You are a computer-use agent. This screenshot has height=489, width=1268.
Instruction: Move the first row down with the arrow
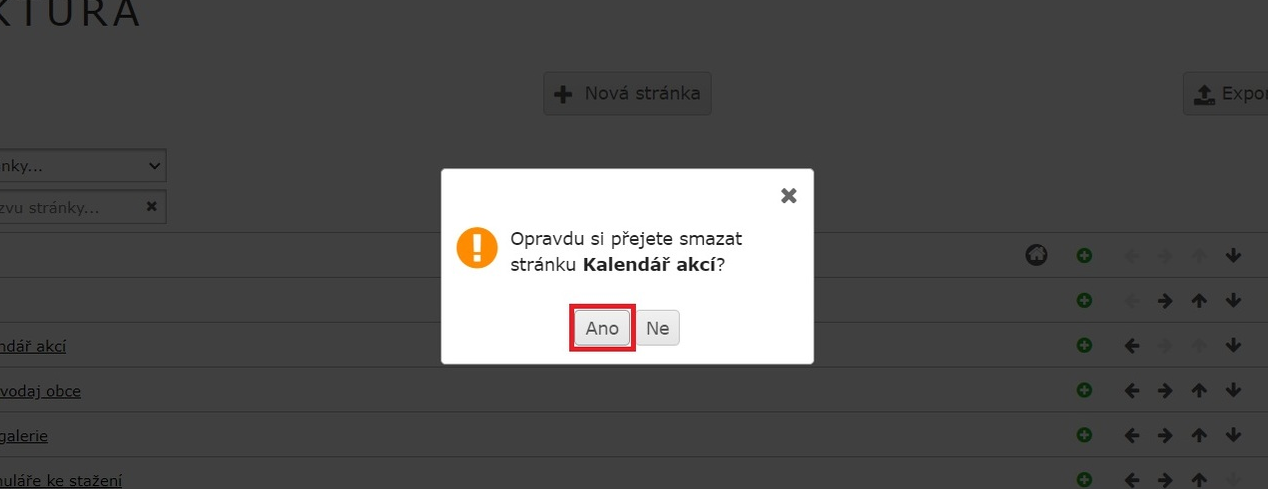click(1233, 256)
